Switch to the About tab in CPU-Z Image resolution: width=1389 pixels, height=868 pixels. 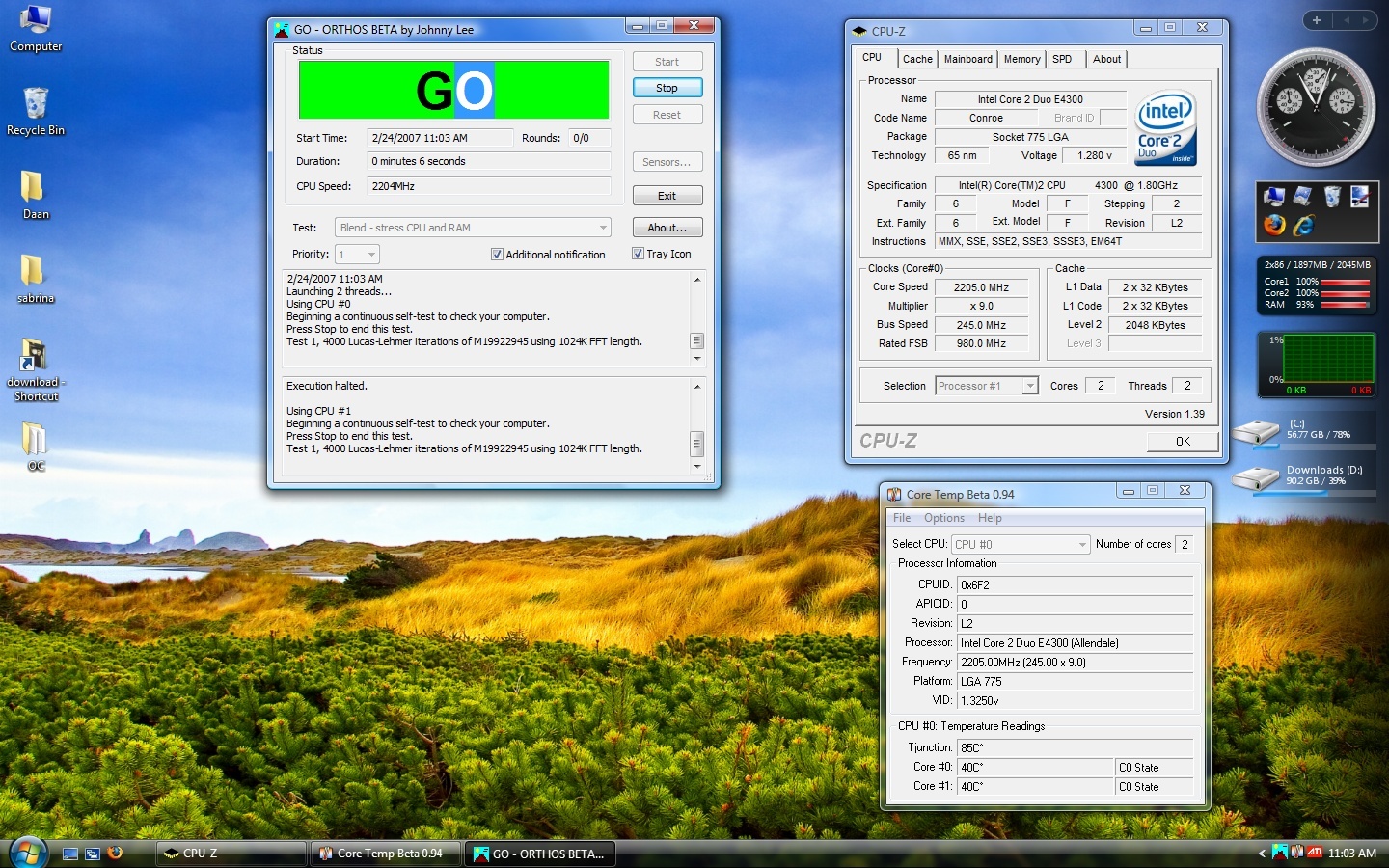tap(1107, 59)
